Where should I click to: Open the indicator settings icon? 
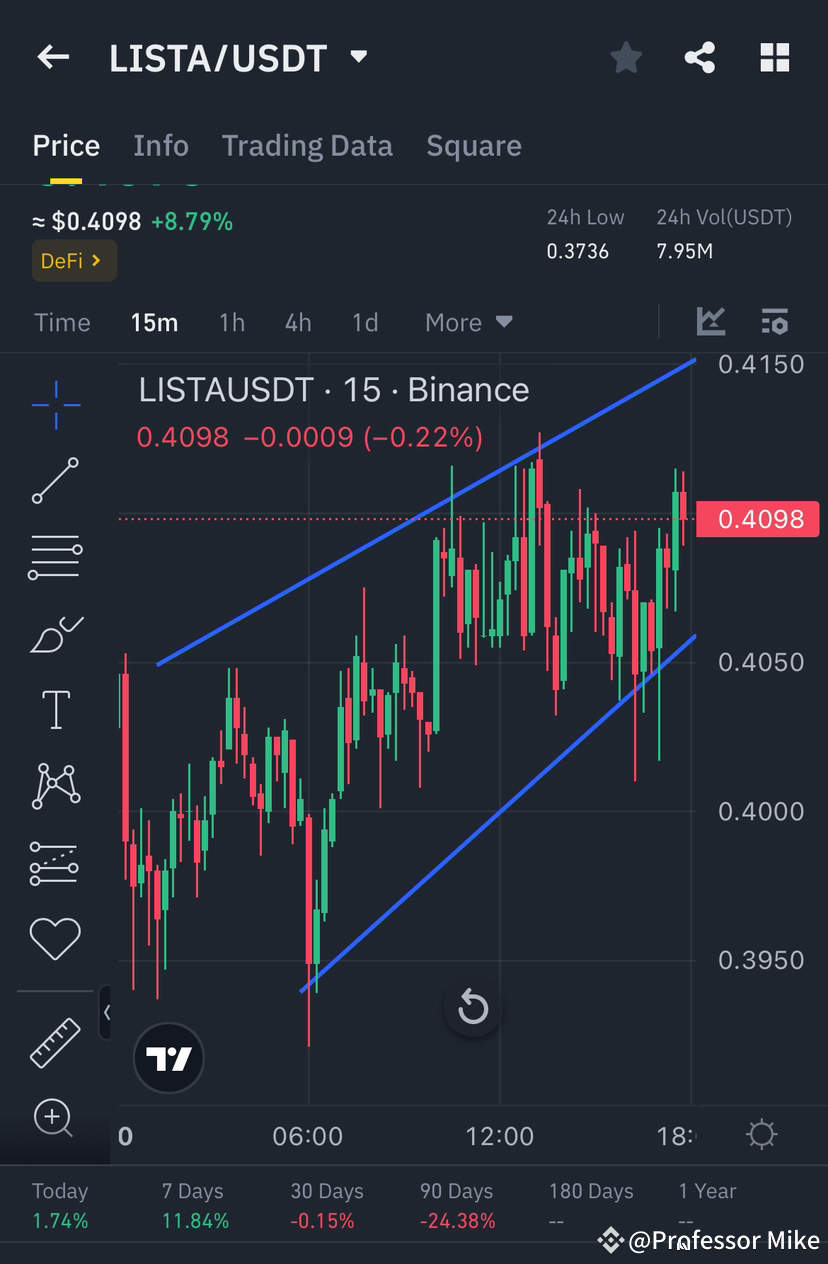tap(775, 322)
